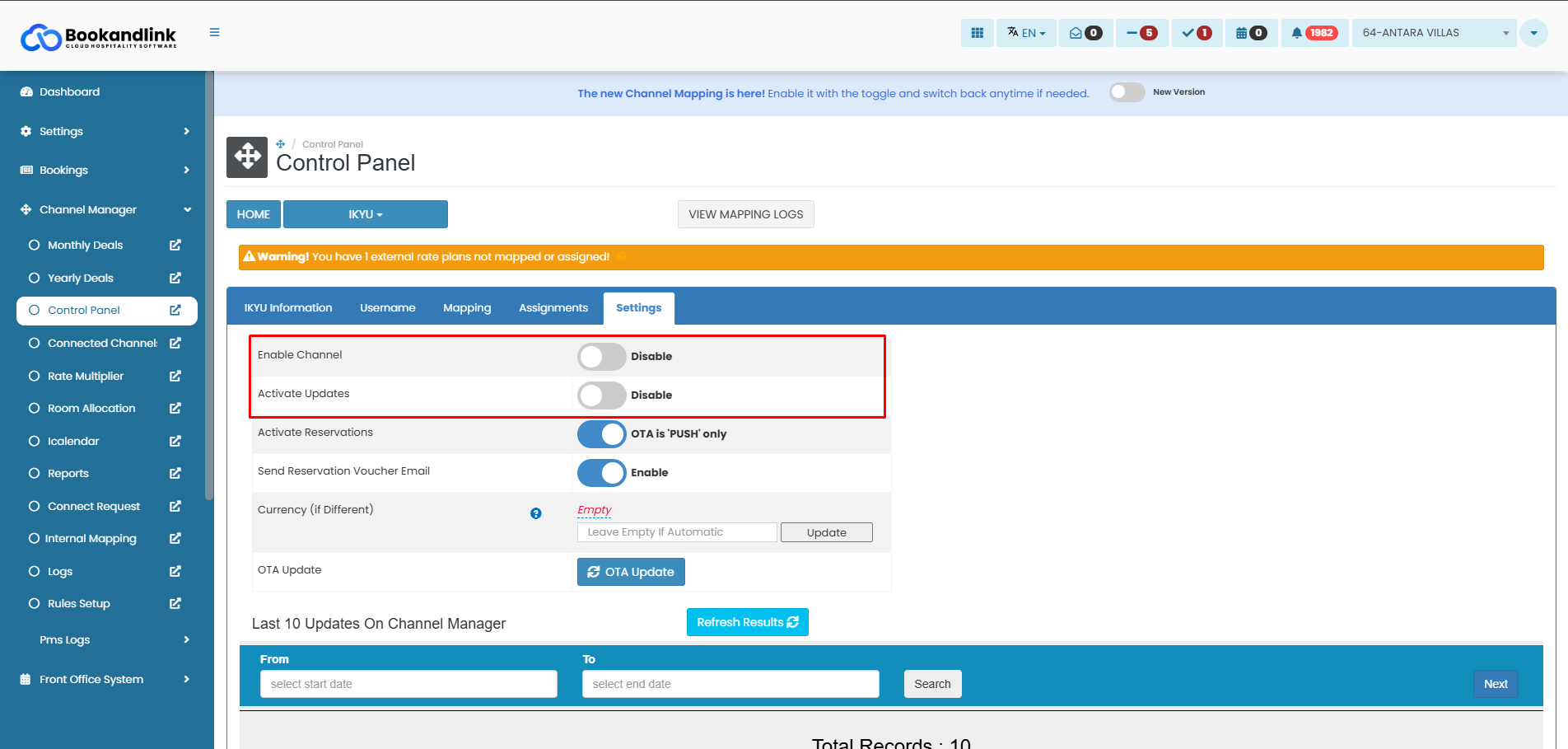Click the large Control Panel header icon
This screenshot has width=1568, height=749.
(x=247, y=157)
